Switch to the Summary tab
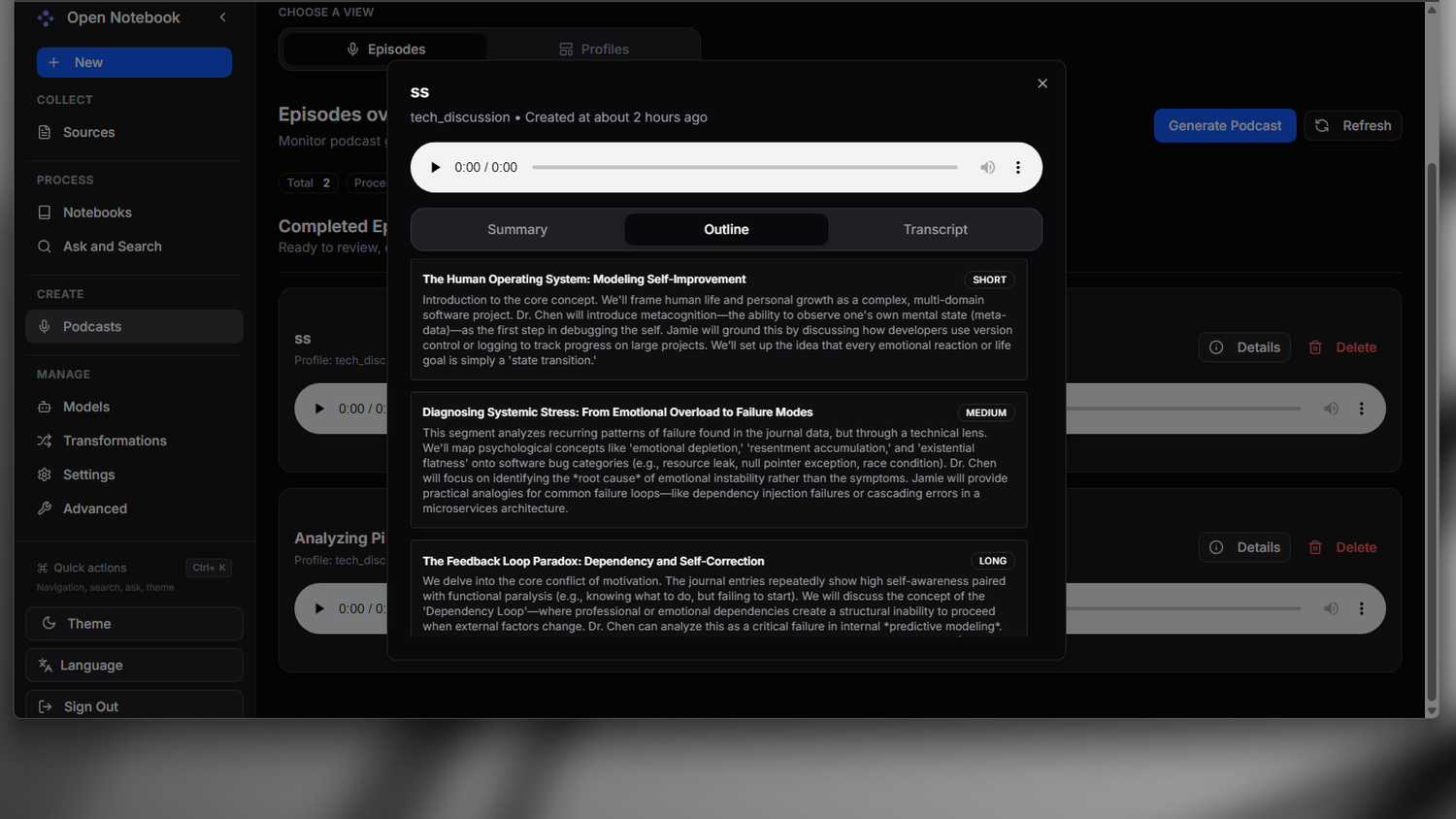 point(517,230)
